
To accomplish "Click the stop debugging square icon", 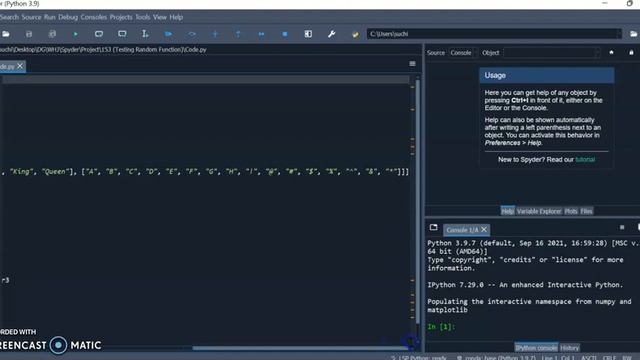I will (285, 34).
